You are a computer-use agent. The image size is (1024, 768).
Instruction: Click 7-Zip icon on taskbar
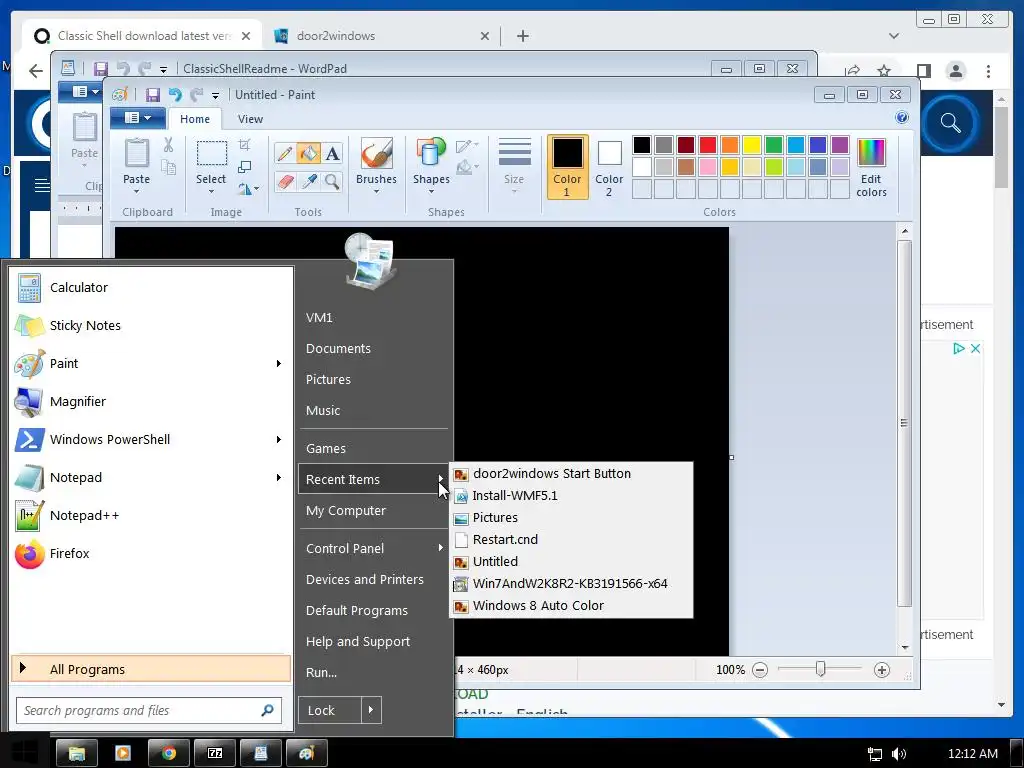point(215,753)
